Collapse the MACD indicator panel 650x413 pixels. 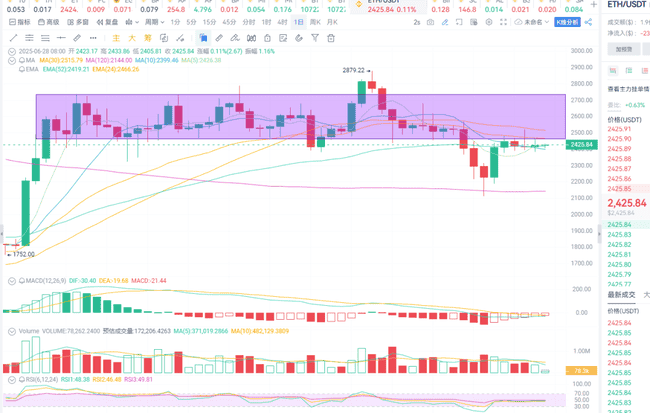tap(12, 281)
